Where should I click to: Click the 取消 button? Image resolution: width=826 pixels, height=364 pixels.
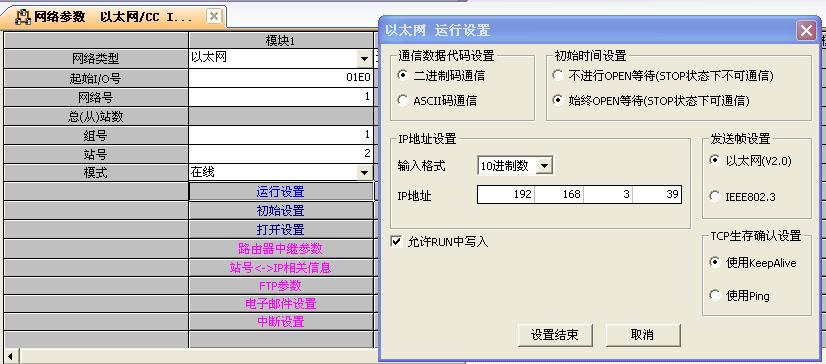point(643,335)
